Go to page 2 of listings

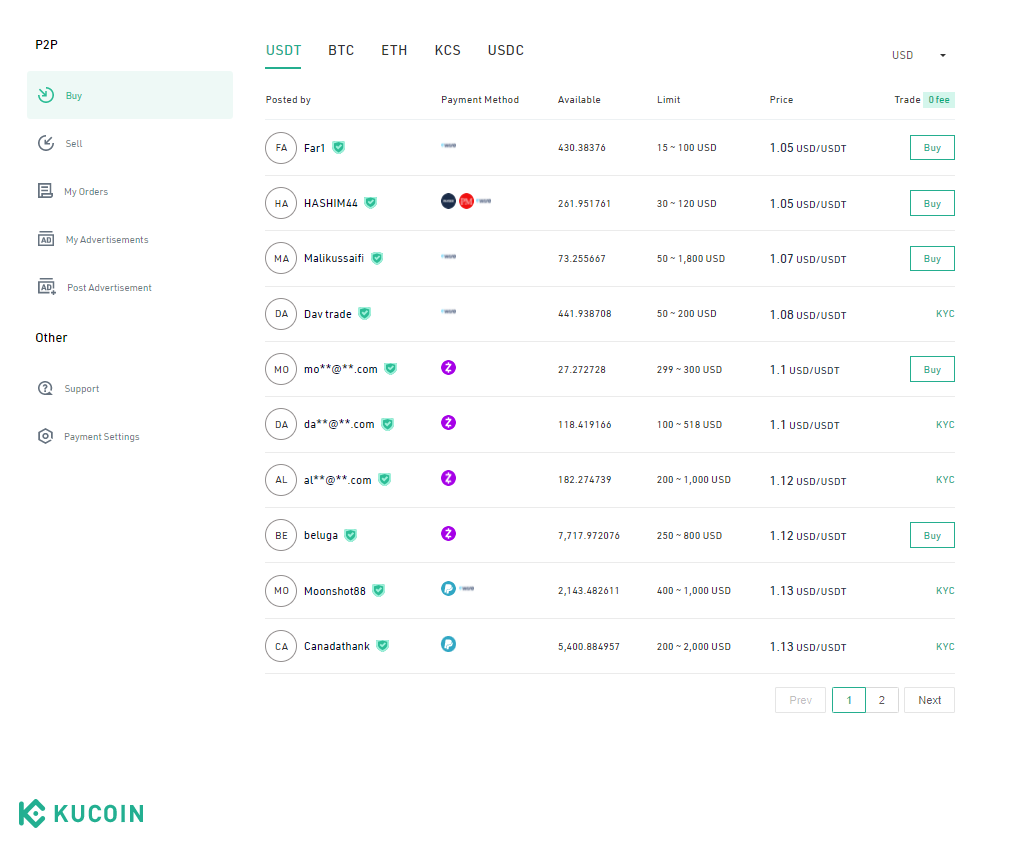click(882, 700)
